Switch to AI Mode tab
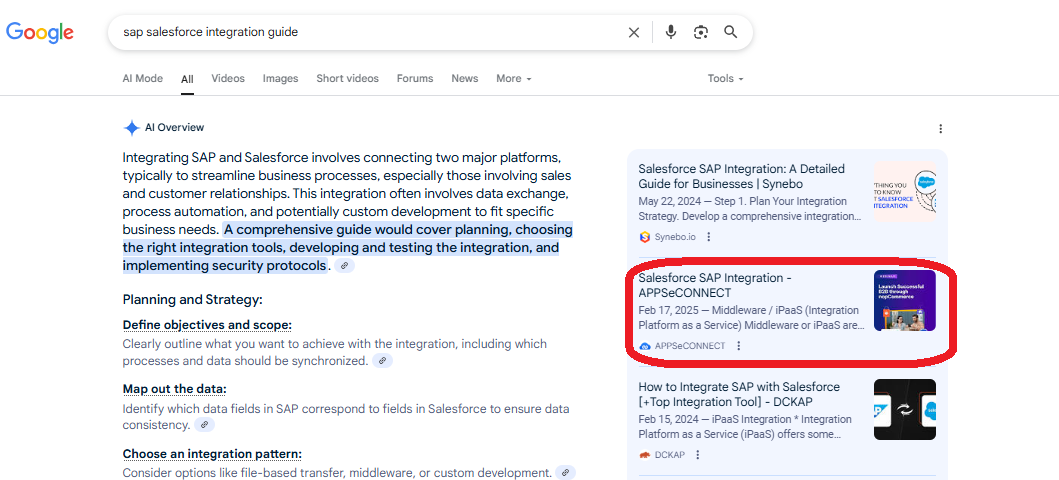The width and height of the screenshot is (1059, 480). tap(143, 78)
